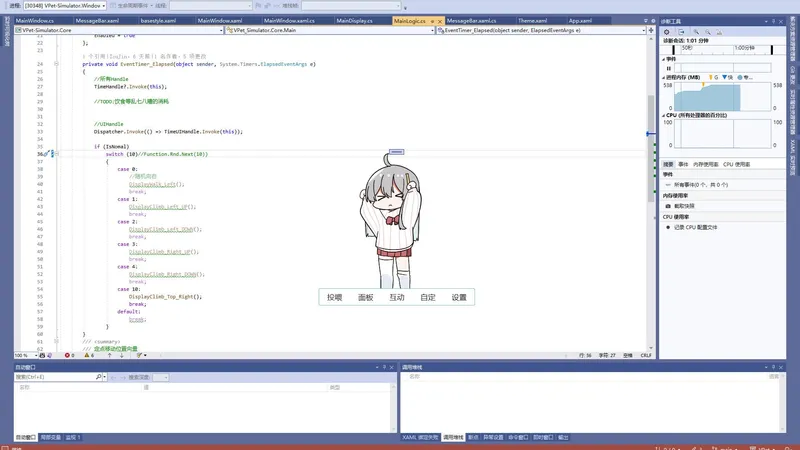This screenshot has width=800, height=450.
Task: Navigate forward arrow in Autos search bar
Action: 123,378
